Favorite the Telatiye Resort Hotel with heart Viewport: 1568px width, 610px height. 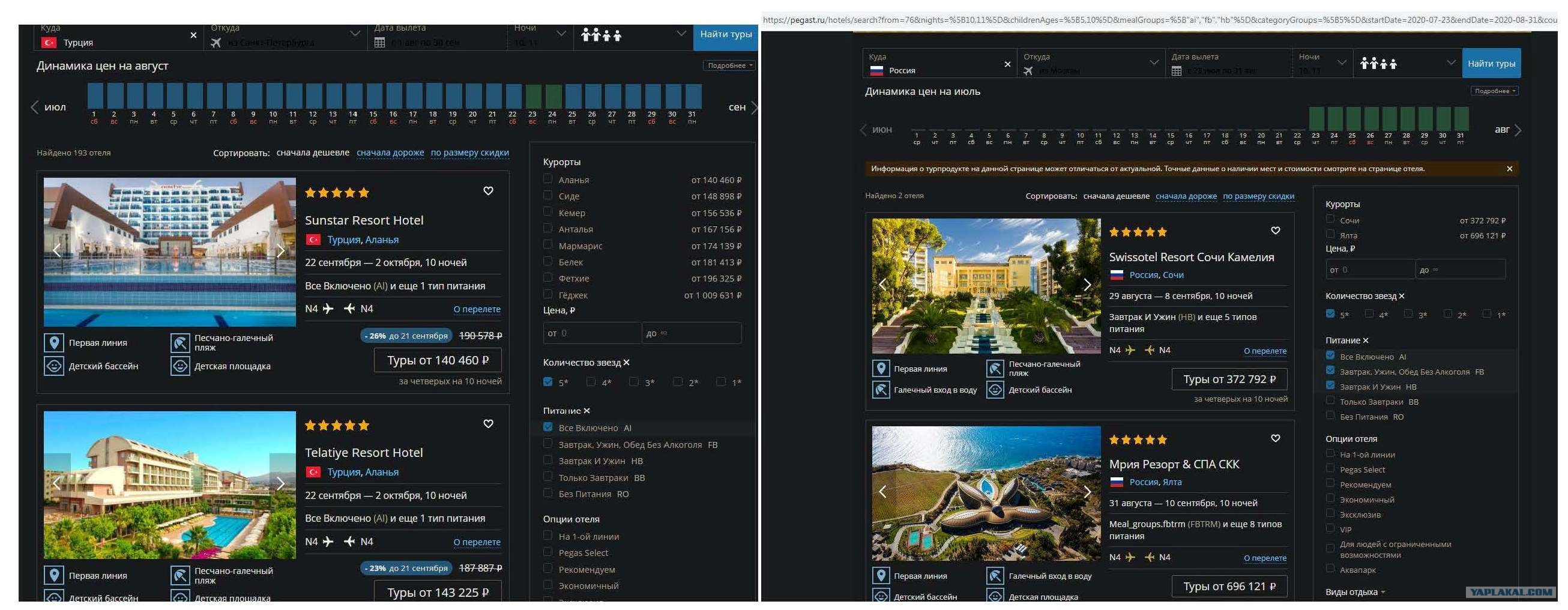(x=488, y=424)
